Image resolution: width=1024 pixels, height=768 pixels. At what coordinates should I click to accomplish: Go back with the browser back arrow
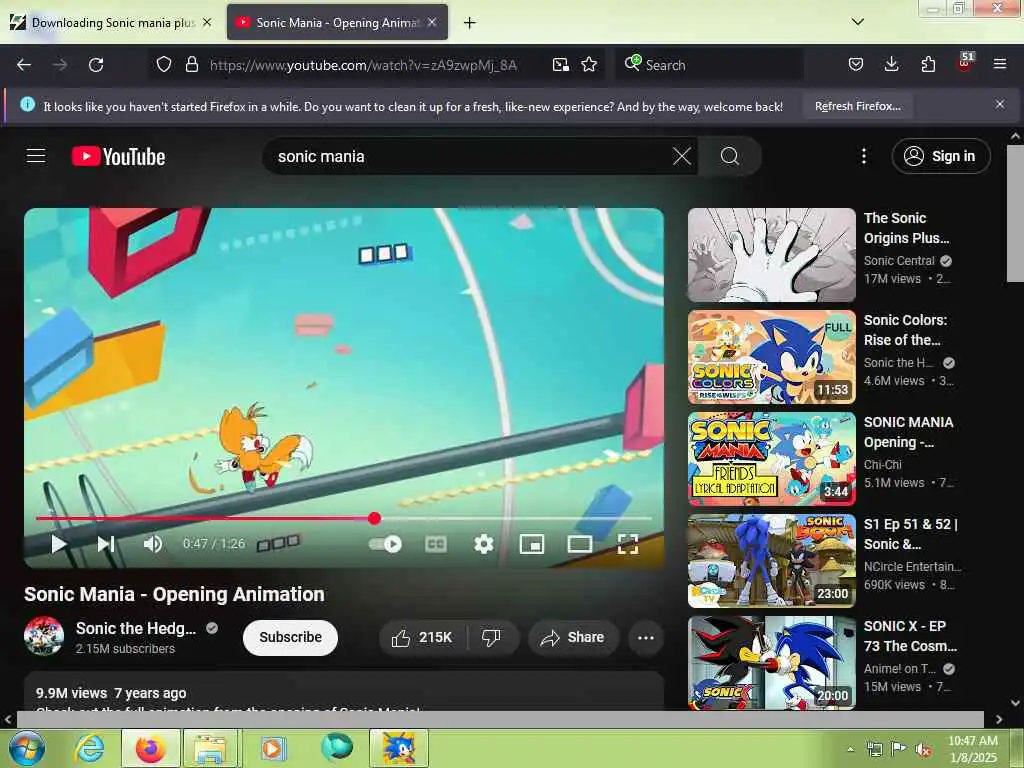tap(24, 65)
